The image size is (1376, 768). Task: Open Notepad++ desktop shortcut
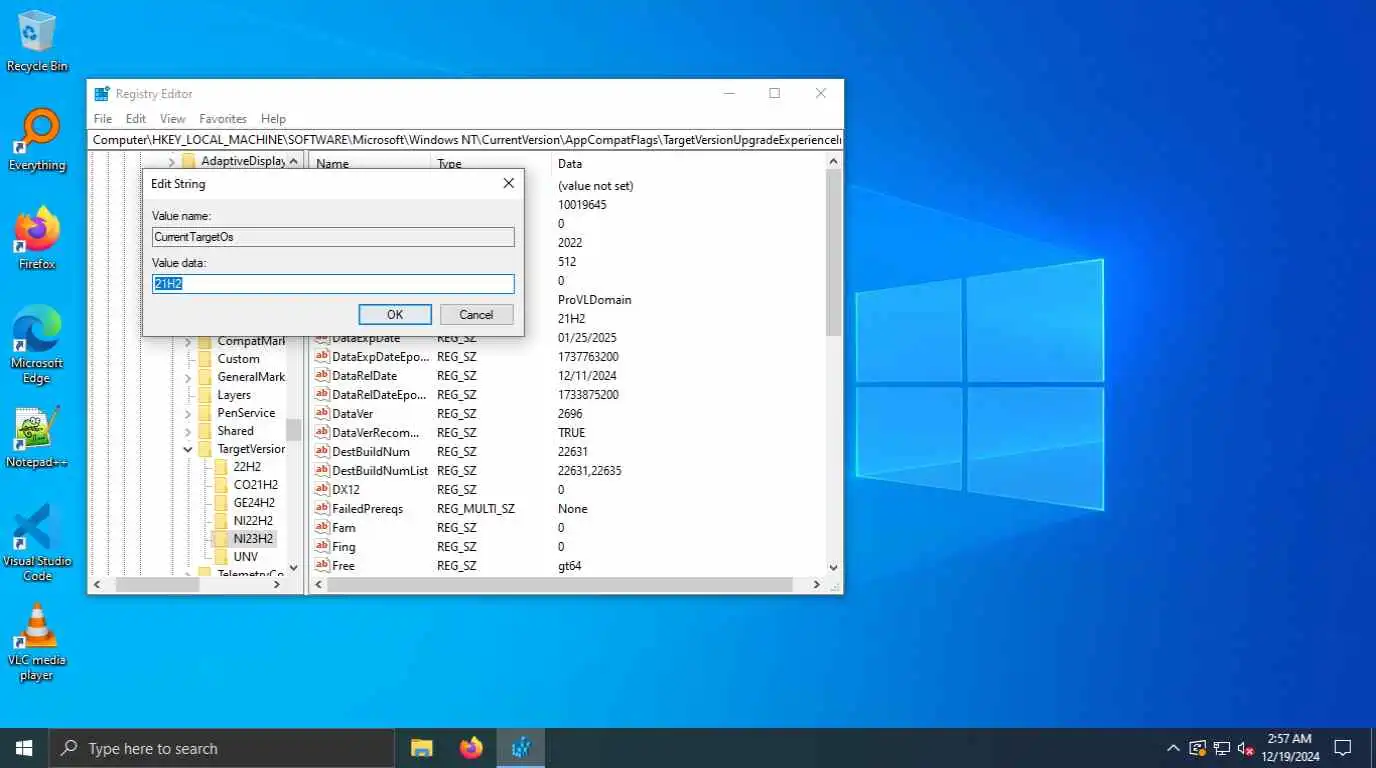37,437
